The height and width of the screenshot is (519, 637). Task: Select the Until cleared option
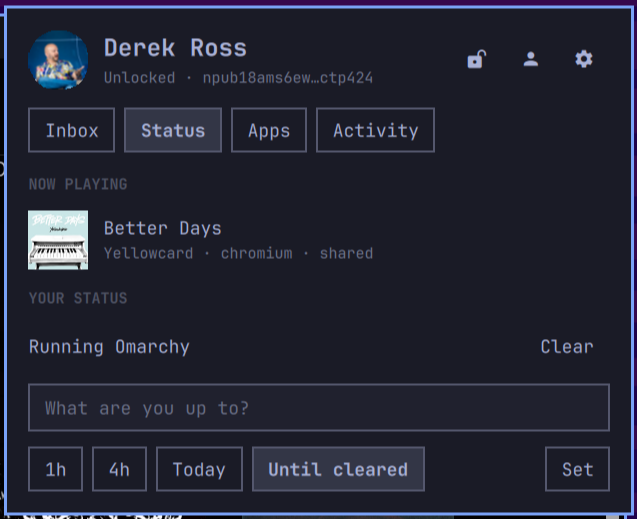click(x=338, y=469)
